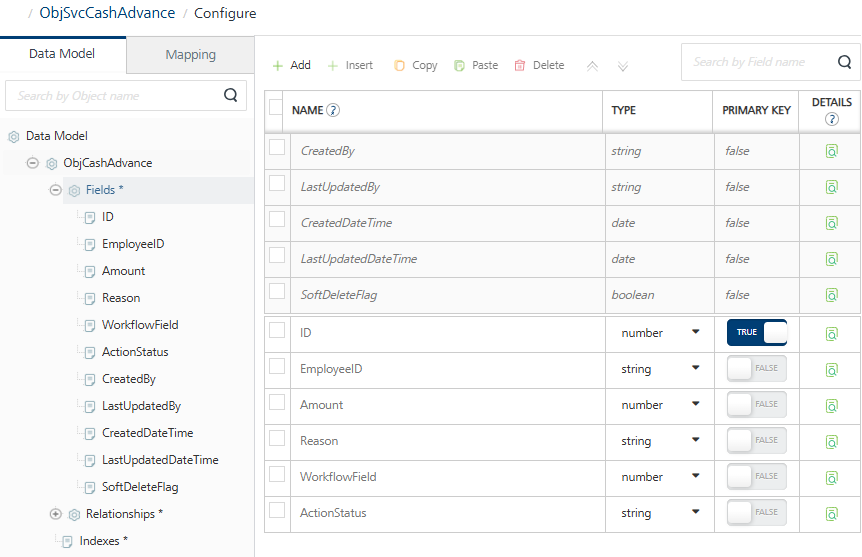Enable primary key toggle for EmployeeID
The height and width of the screenshot is (557, 862).
point(757,369)
